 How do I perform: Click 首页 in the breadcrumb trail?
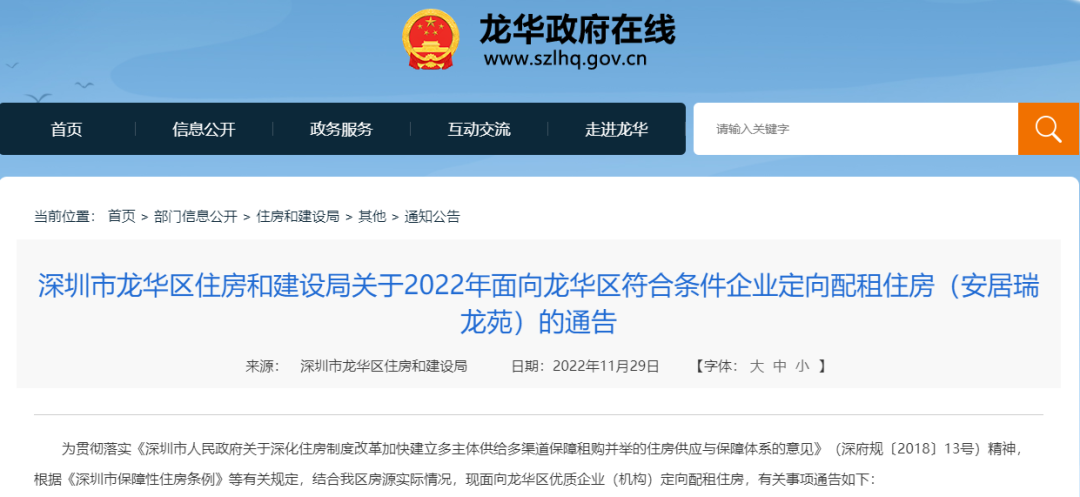(122, 217)
